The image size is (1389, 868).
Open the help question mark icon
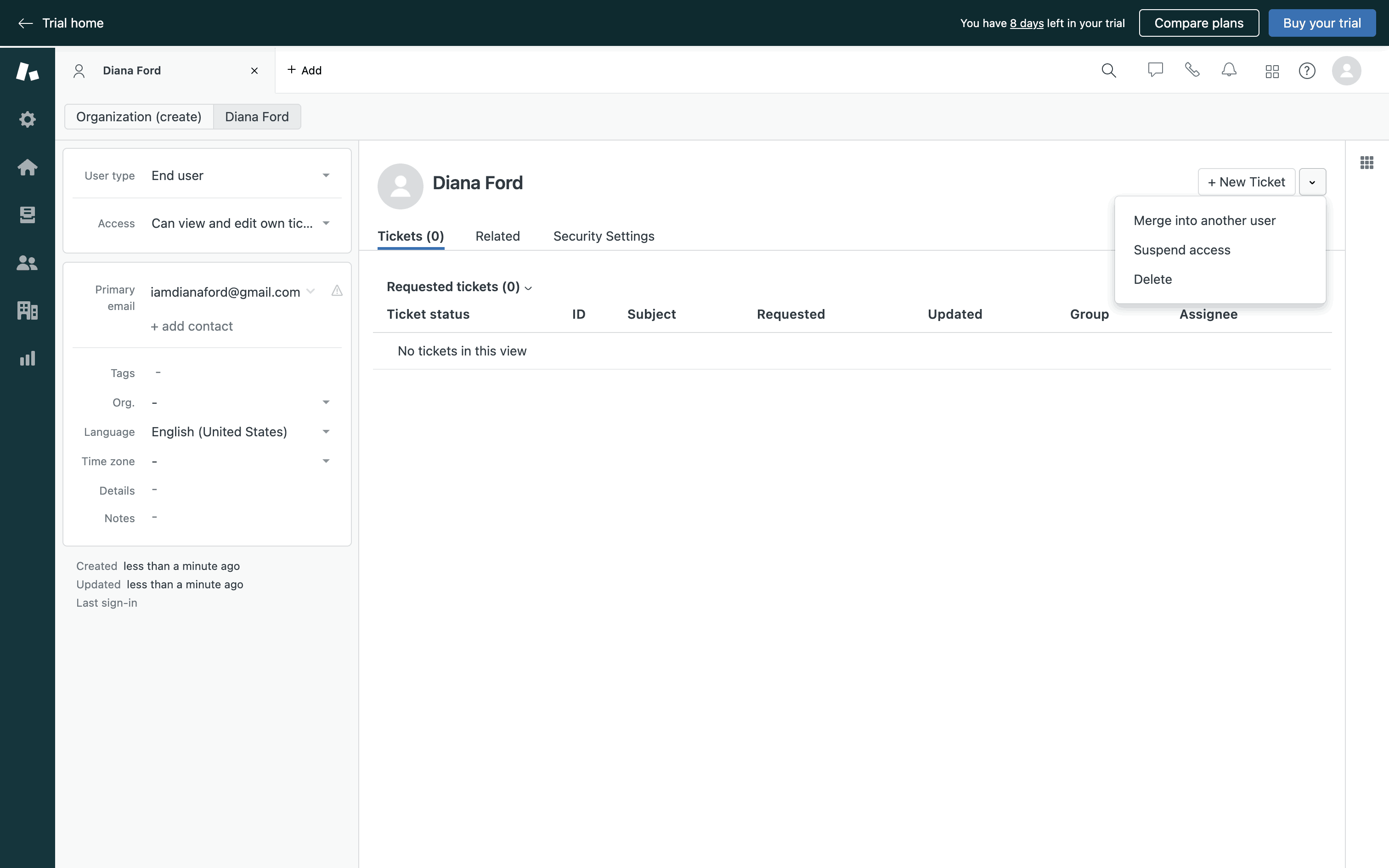1307,71
